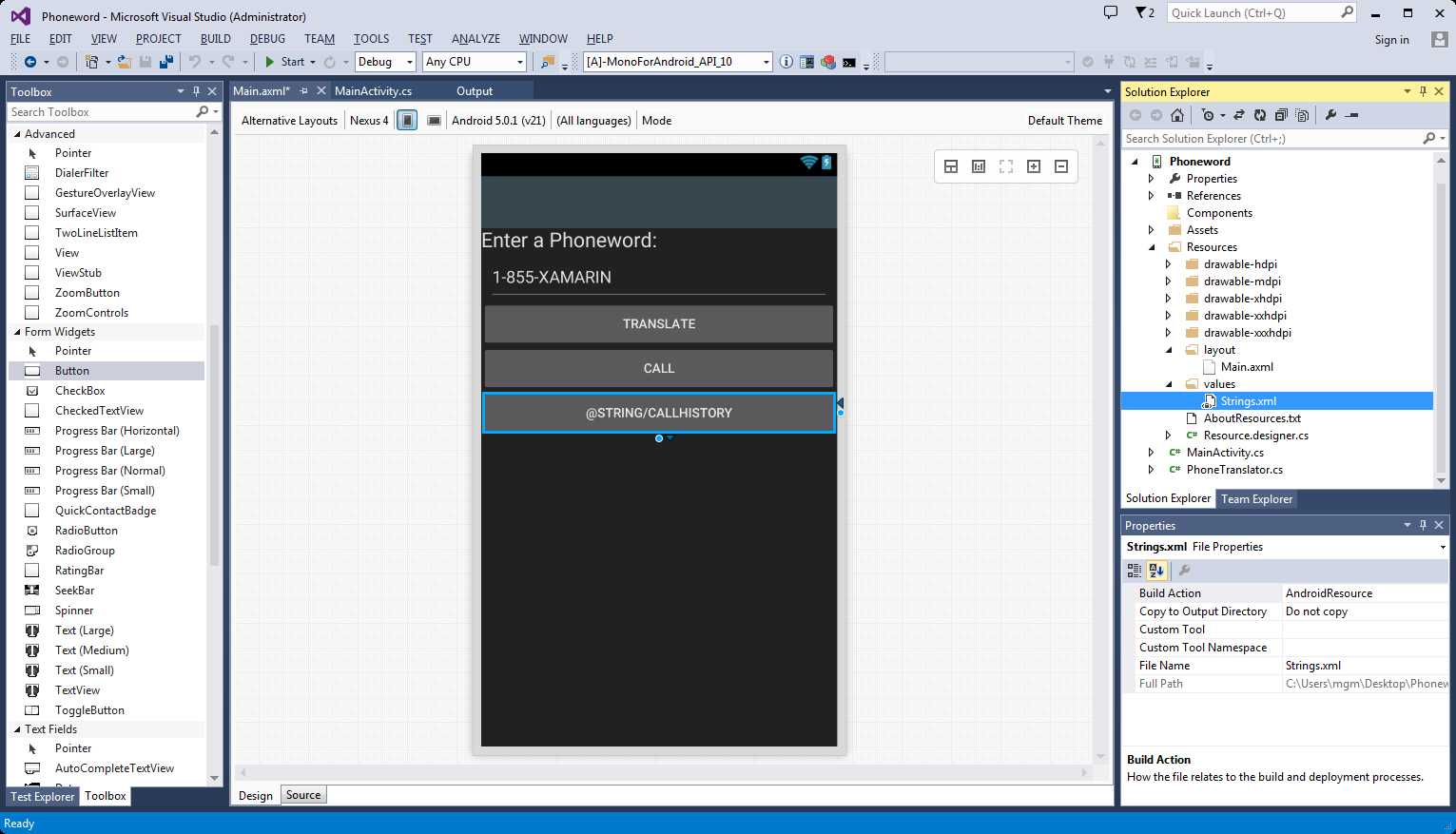This screenshot has height=834, width=1456.
Task: Open the Android adb command prompt icon
Action: point(849,62)
